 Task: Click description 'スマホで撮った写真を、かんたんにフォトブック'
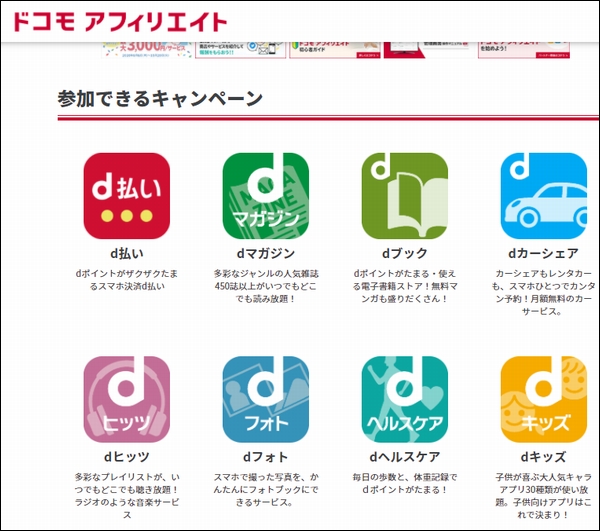[x=266, y=489]
